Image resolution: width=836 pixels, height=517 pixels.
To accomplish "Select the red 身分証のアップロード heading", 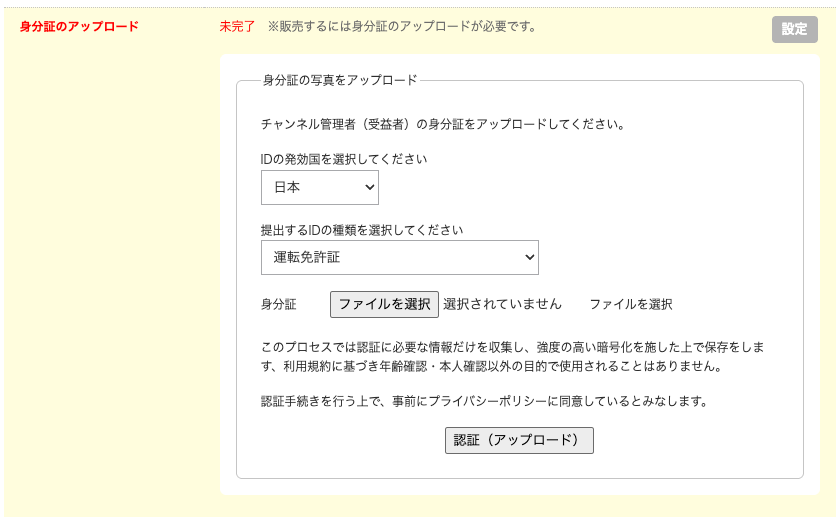I will (x=79, y=26).
